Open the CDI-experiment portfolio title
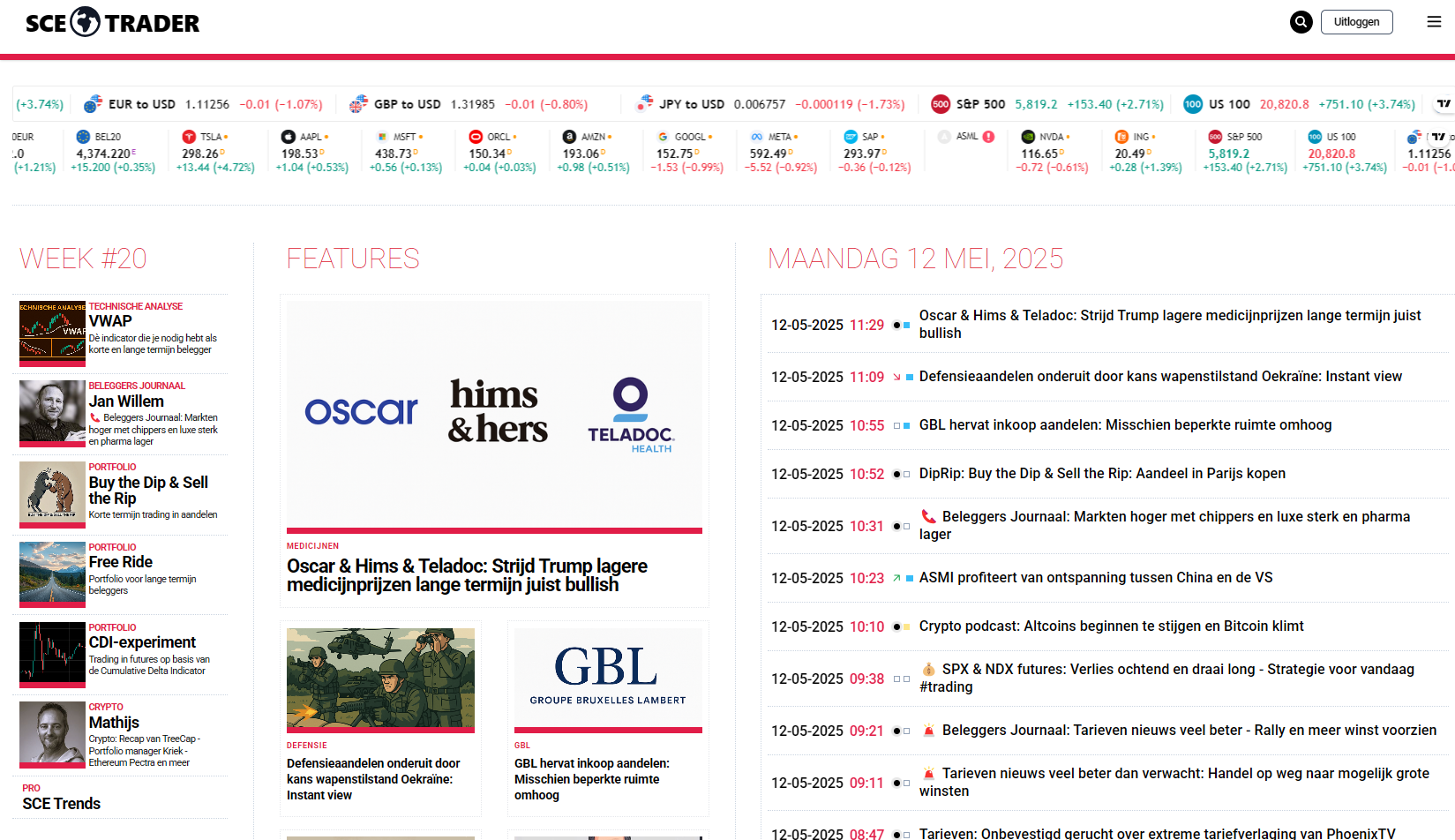Viewport: 1455px width, 840px height. [142, 642]
